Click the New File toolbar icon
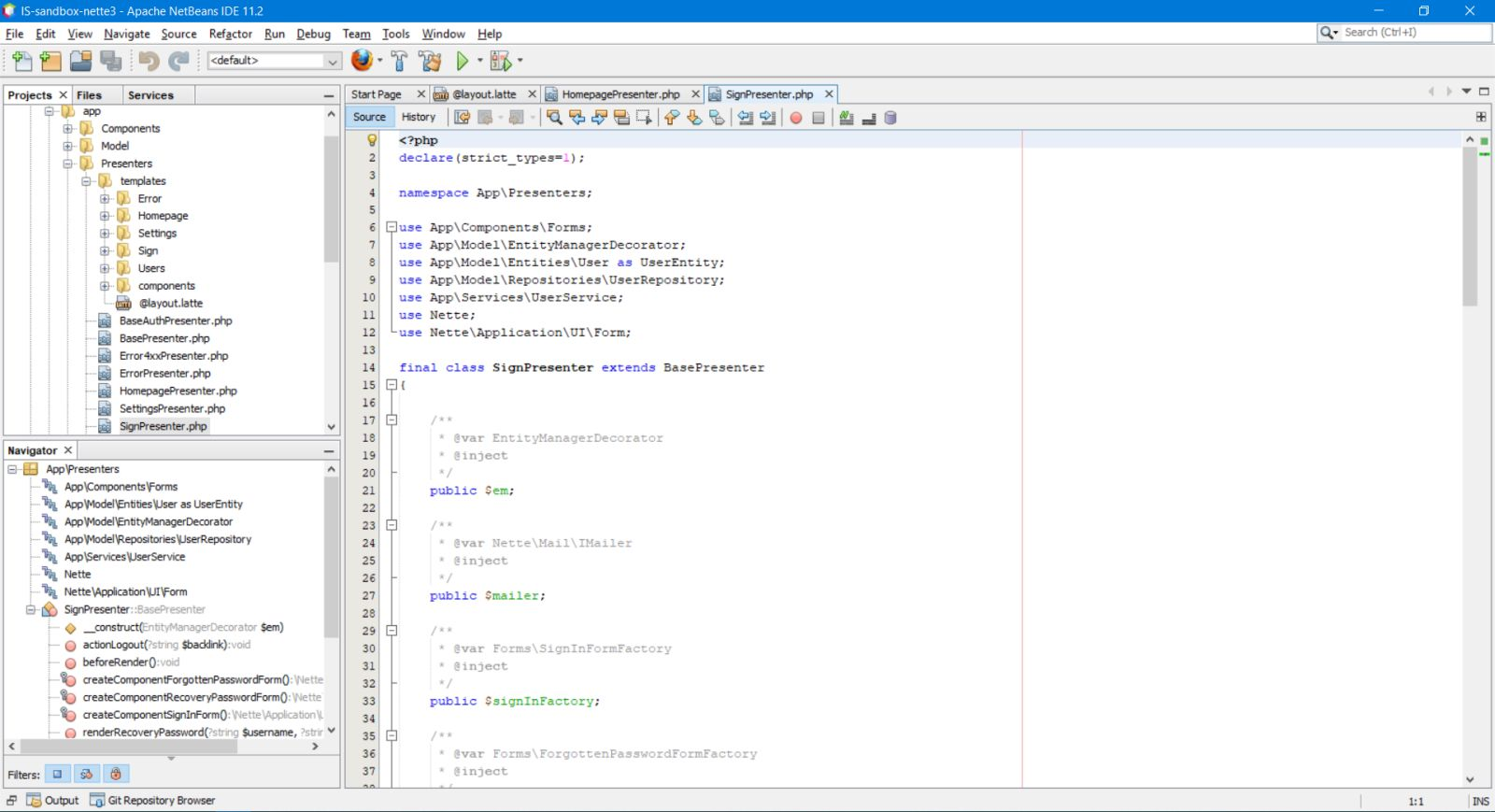The width and height of the screenshot is (1495, 812). pos(21,61)
